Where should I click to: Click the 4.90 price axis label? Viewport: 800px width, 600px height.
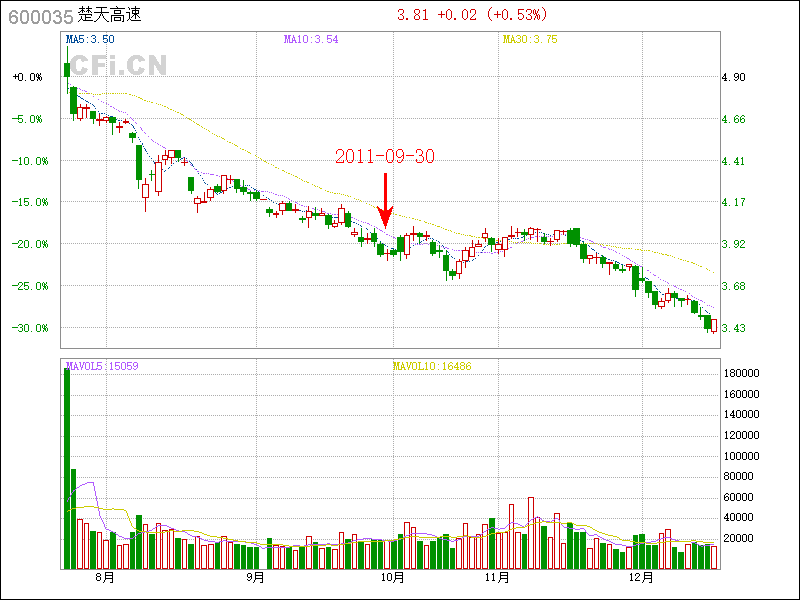(733, 77)
